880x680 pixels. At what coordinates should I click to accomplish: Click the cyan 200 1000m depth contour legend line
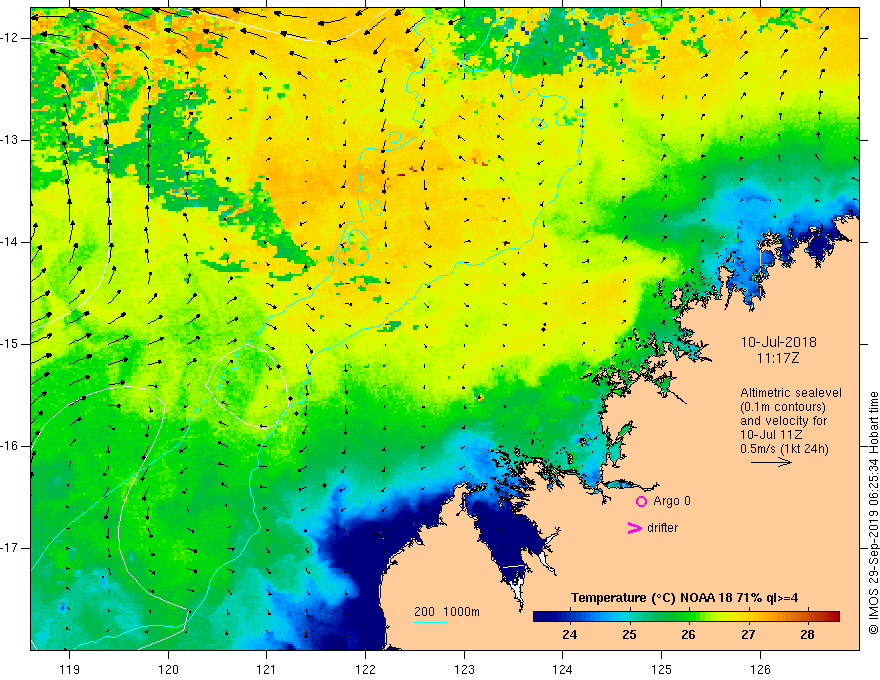tap(430, 622)
